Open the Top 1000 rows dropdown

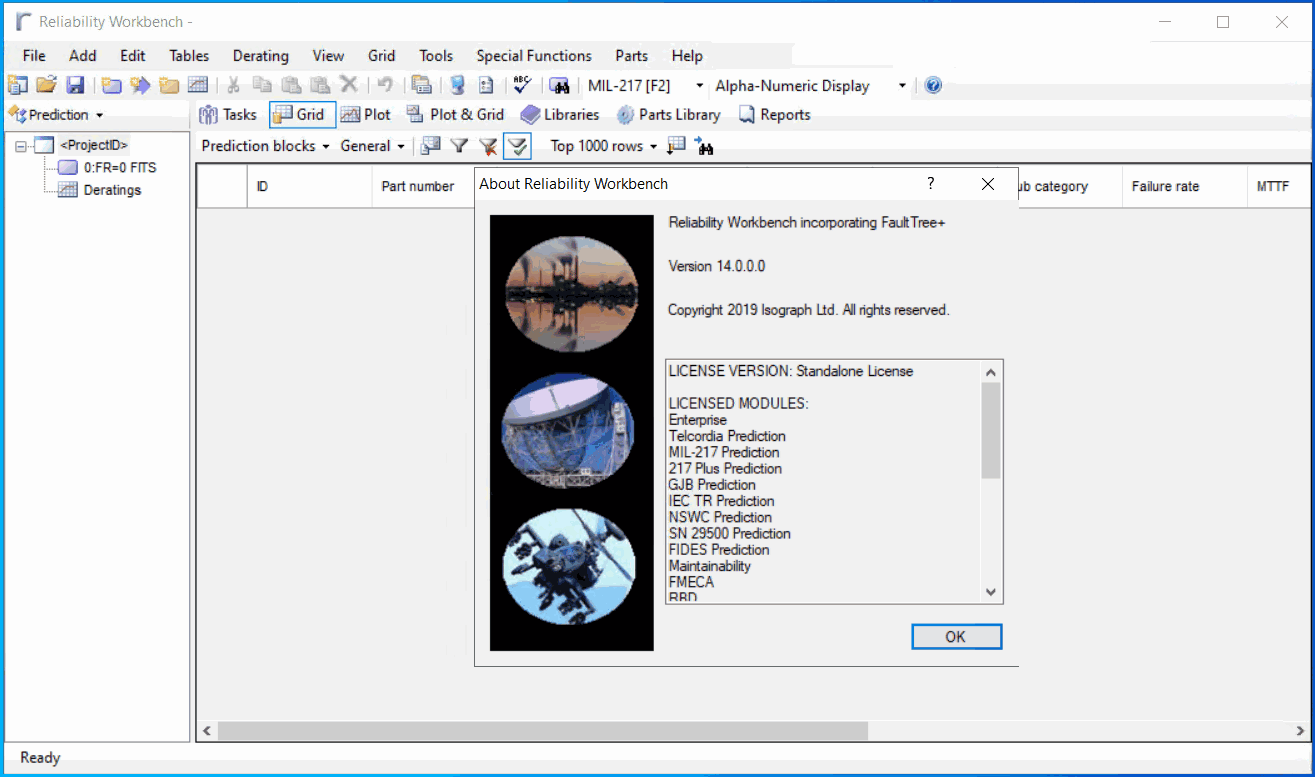point(603,146)
